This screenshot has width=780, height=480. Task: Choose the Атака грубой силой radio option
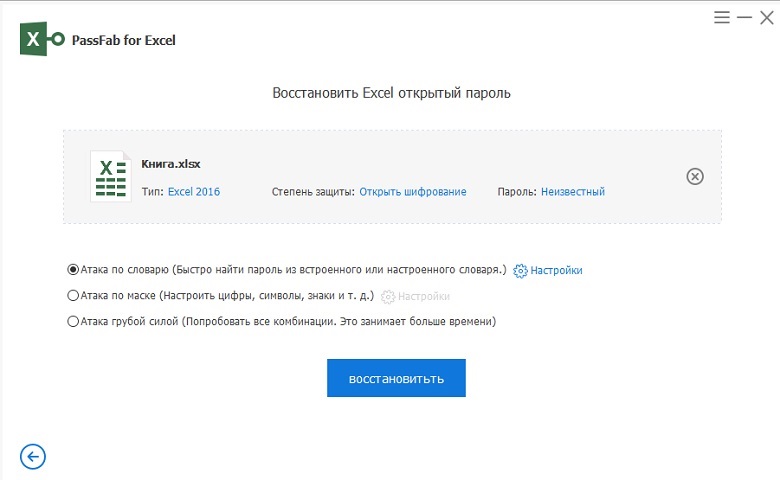tap(73, 322)
